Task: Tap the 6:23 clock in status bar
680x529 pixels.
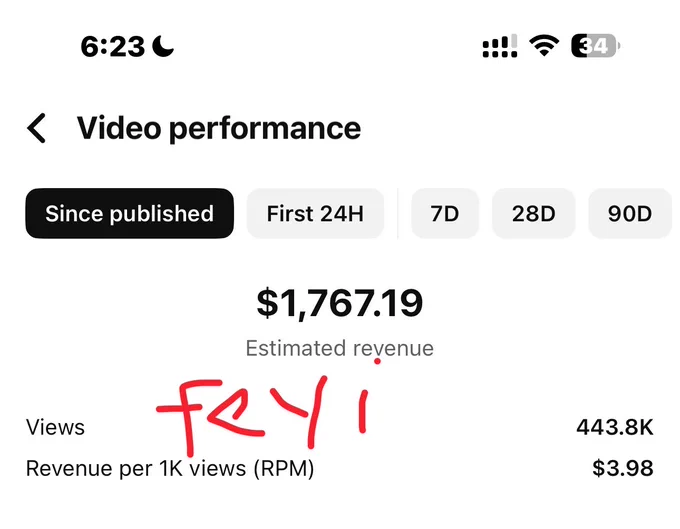Action: pos(112,46)
